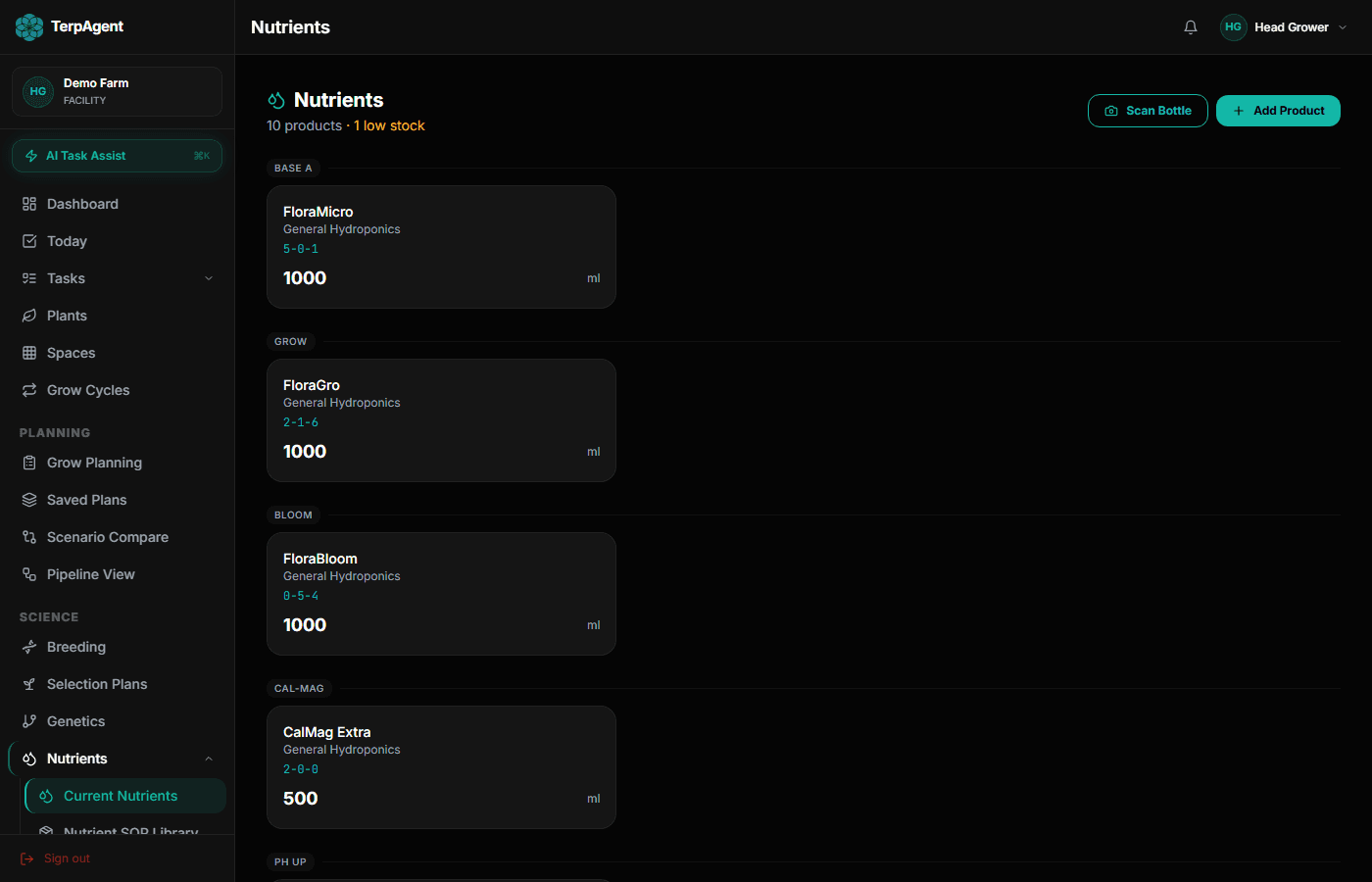Click the Plants leaf icon
The image size is (1372, 882).
click(29, 316)
